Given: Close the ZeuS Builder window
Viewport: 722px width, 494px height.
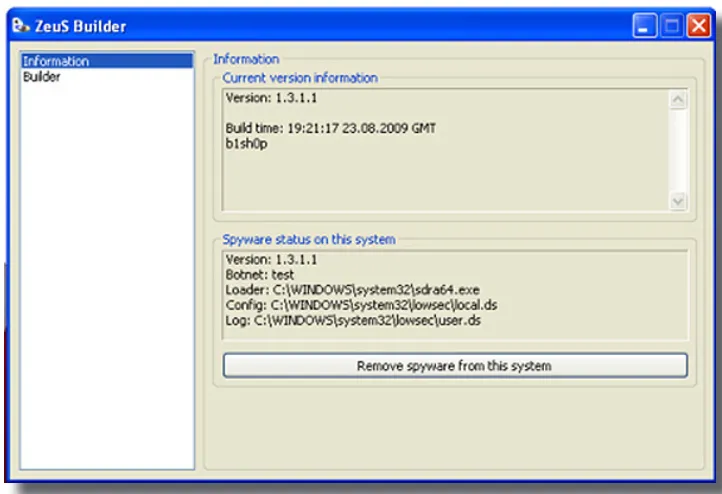Looking at the screenshot, I should (x=699, y=25).
